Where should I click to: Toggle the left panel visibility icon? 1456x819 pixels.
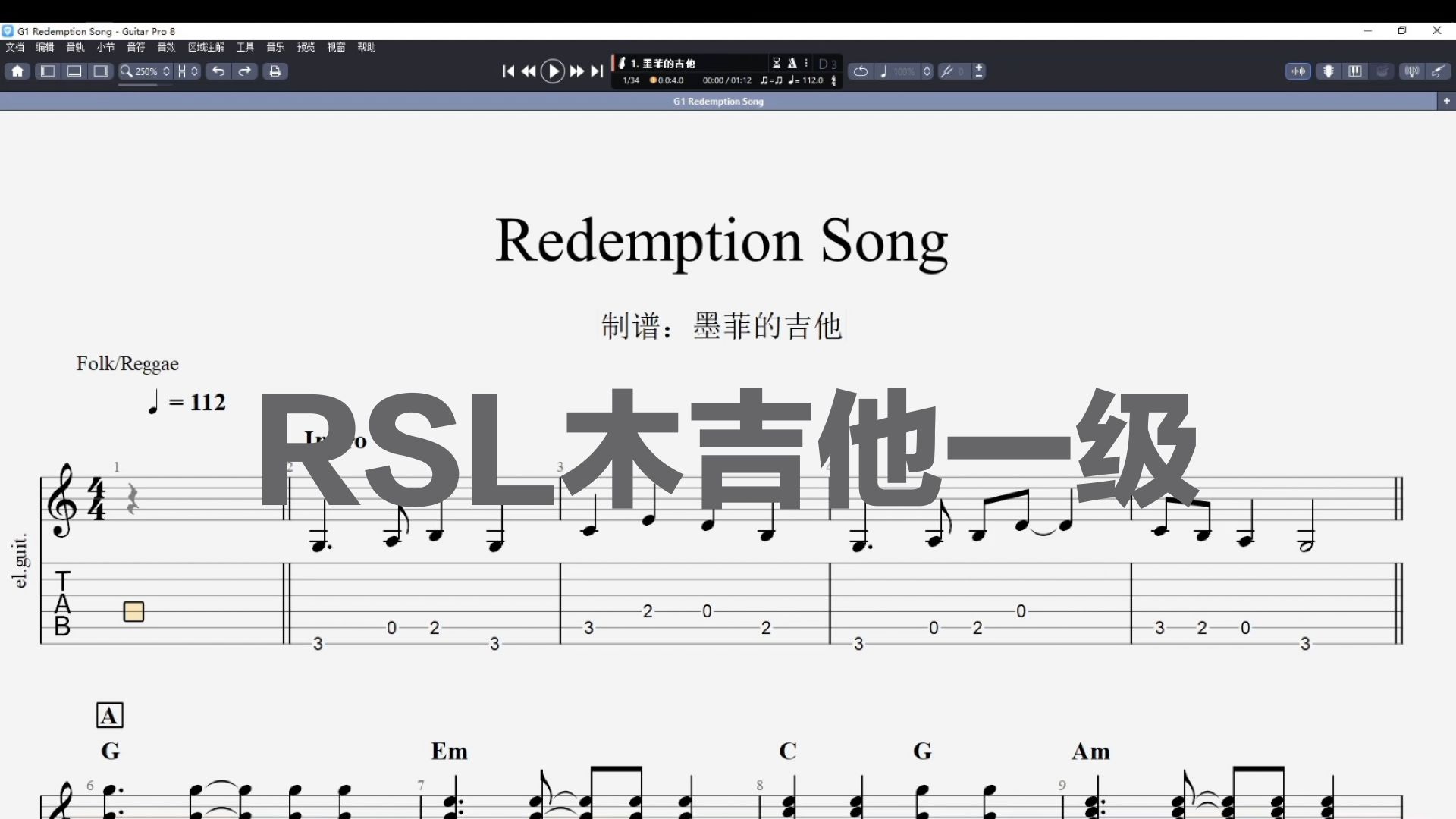[48, 71]
